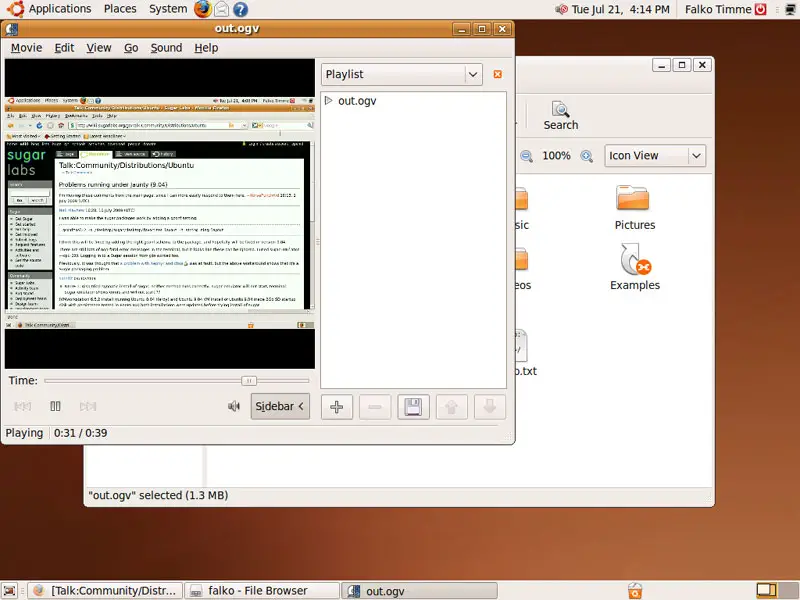800x600 pixels.
Task: Launch Firefox from the top panel
Action: [x=203, y=9]
